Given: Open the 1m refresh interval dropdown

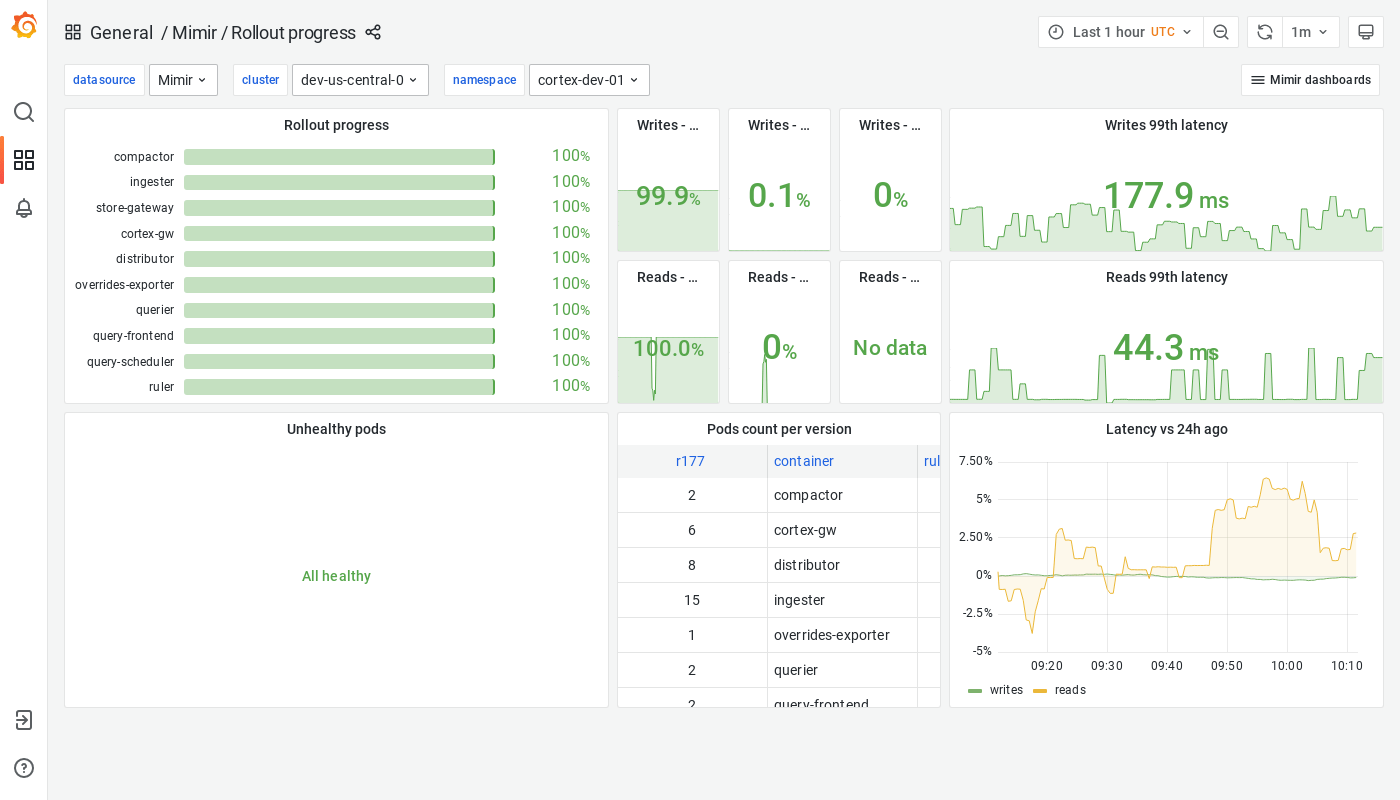Looking at the screenshot, I should click(x=1310, y=31).
